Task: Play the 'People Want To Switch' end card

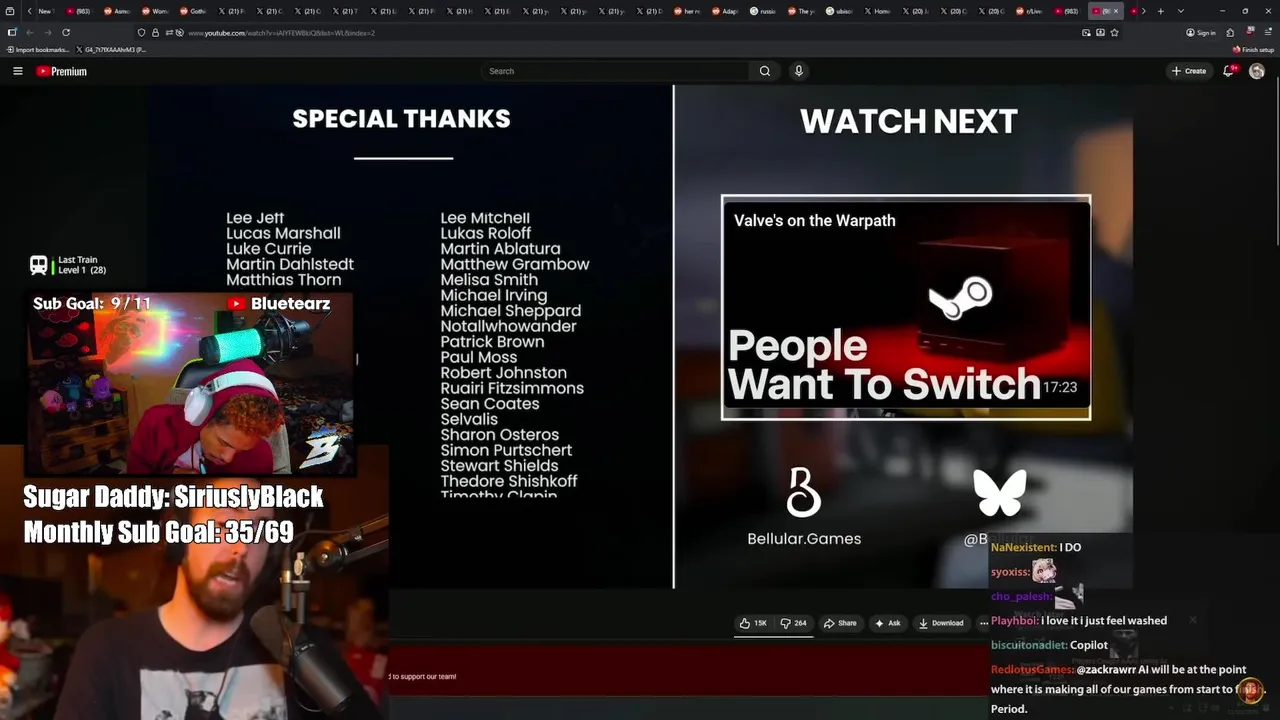Action: tap(906, 308)
